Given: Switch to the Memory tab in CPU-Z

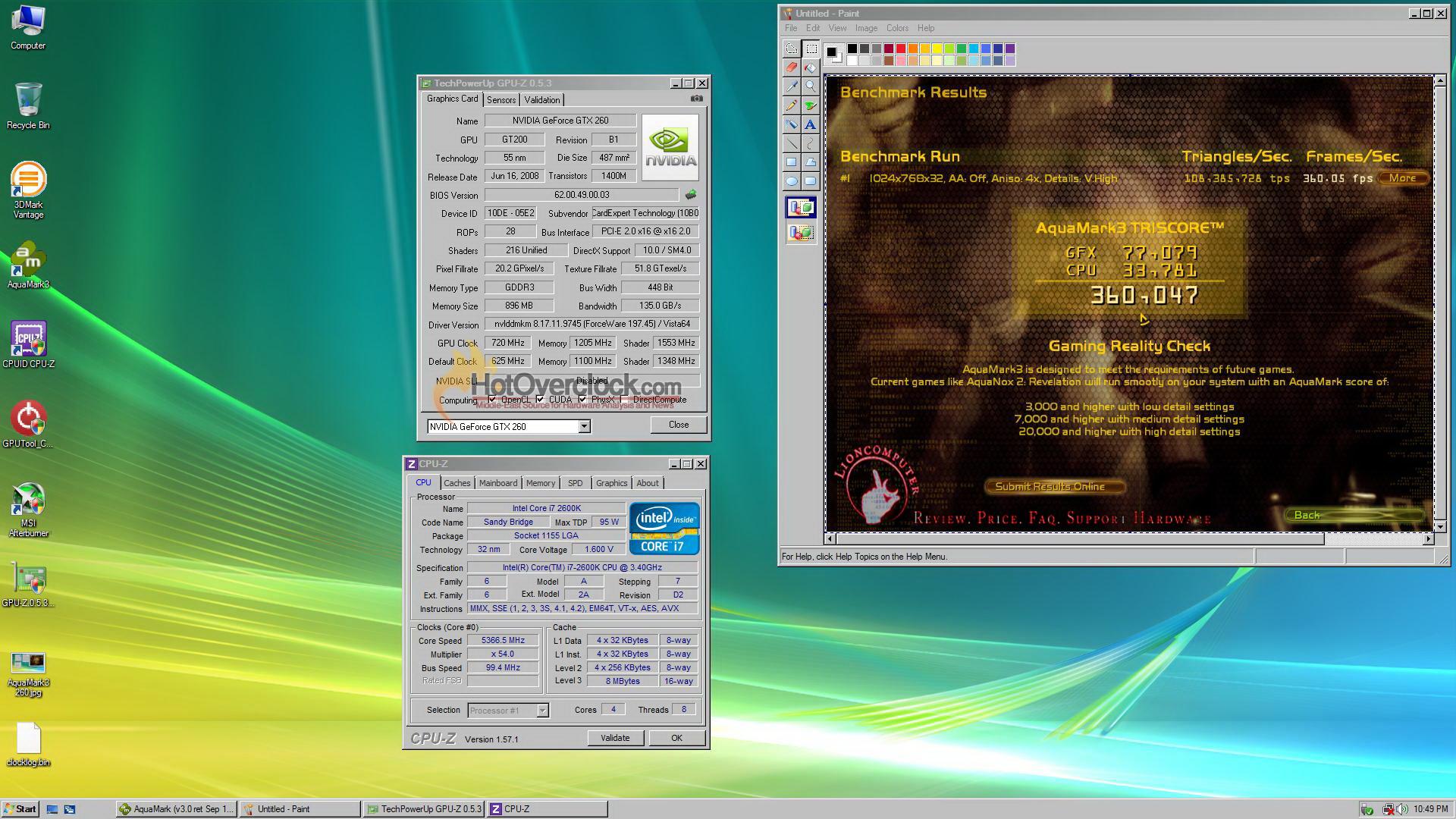Looking at the screenshot, I should pyautogui.click(x=541, y=483).
